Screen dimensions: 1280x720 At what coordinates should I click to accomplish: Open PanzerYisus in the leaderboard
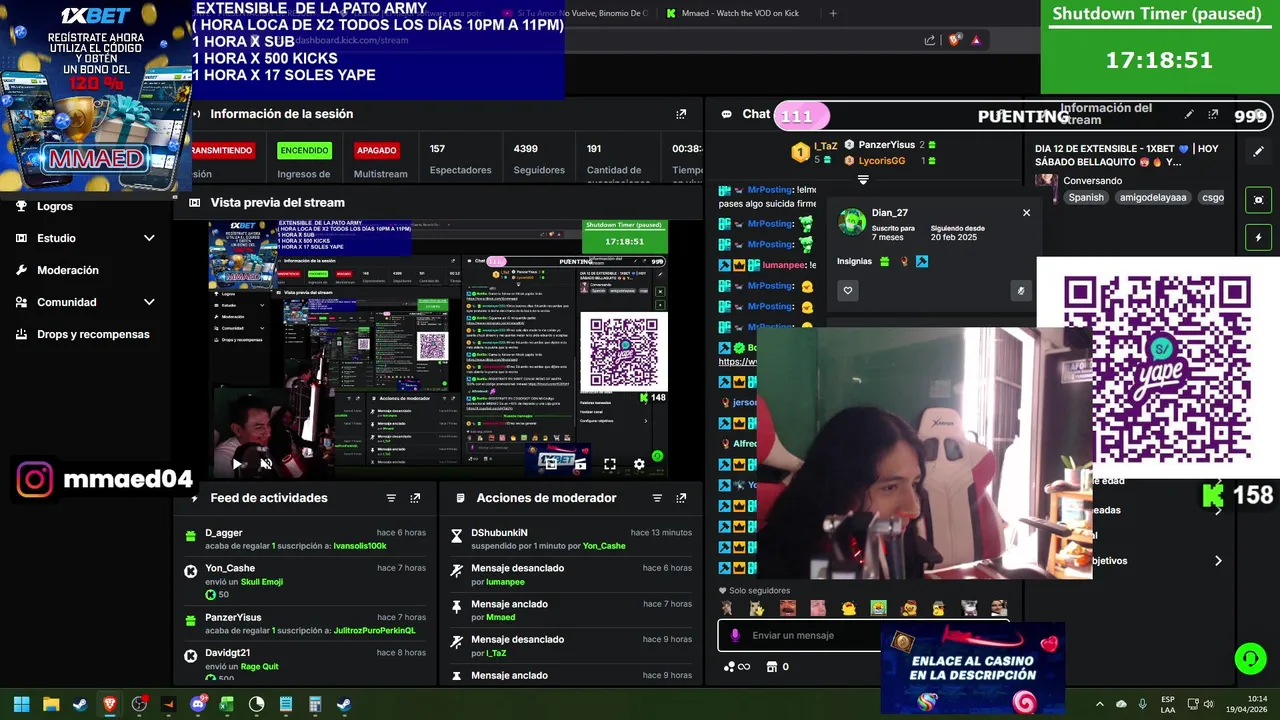pyautogui.click(x=886, y=145)
